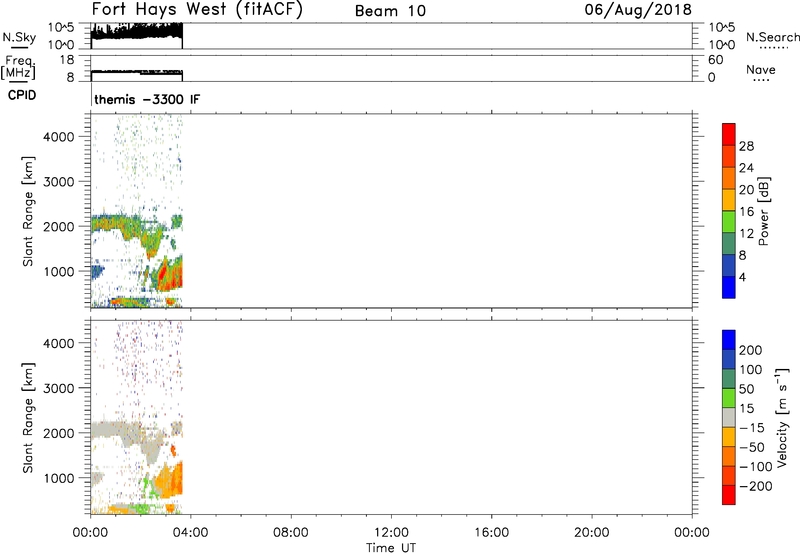800x554 pixels.
Task: Click the 'CPID' row label
Action: [21, 95]
